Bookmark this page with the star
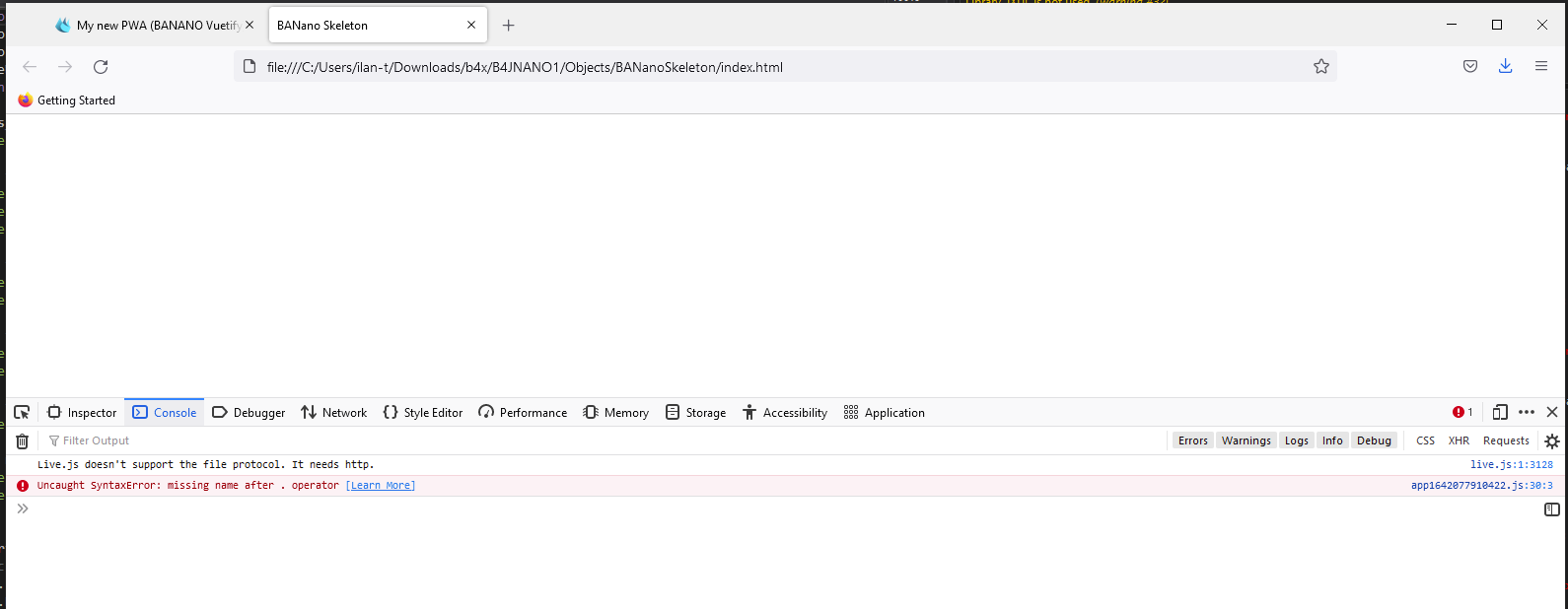The height and width of the screenshot is (609, 1568). pyautogui.click(x=1321, y=67)
